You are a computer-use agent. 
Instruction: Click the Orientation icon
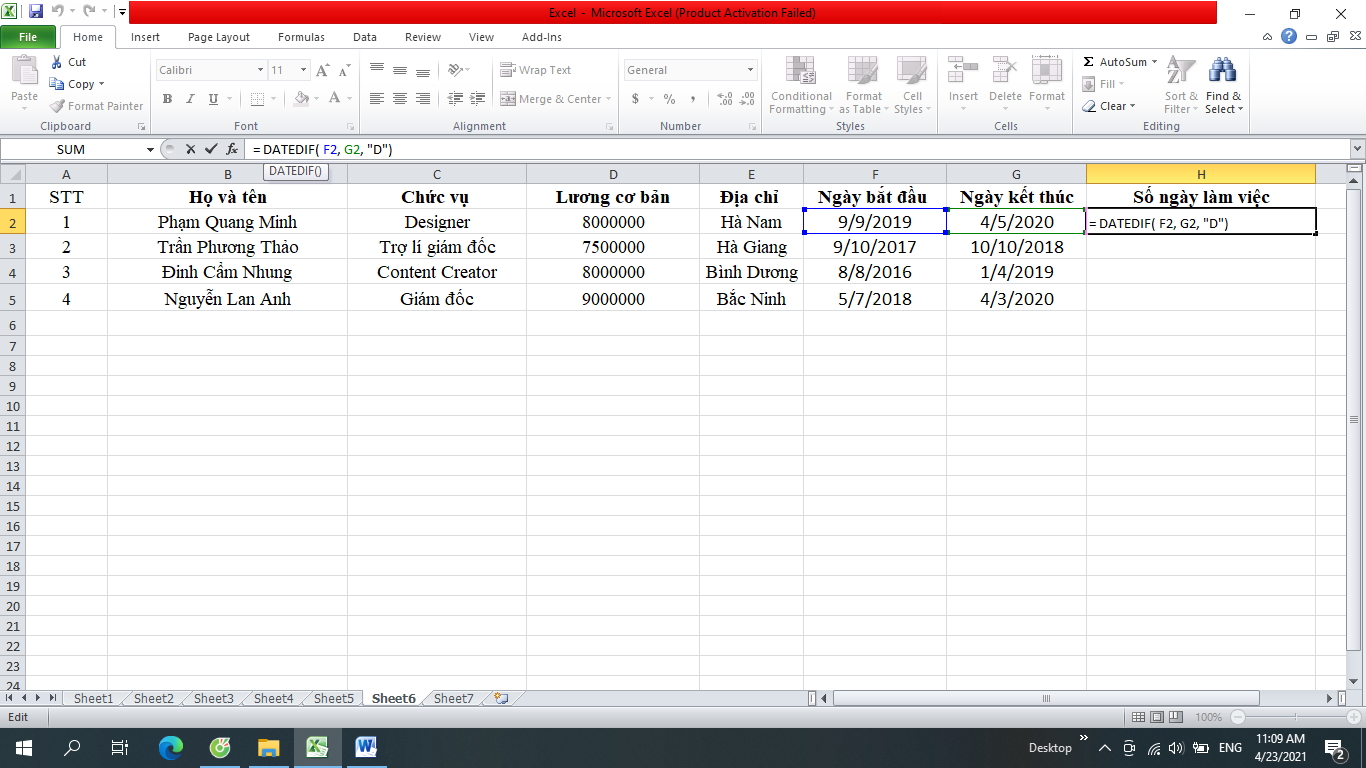[x=456, y=70]
